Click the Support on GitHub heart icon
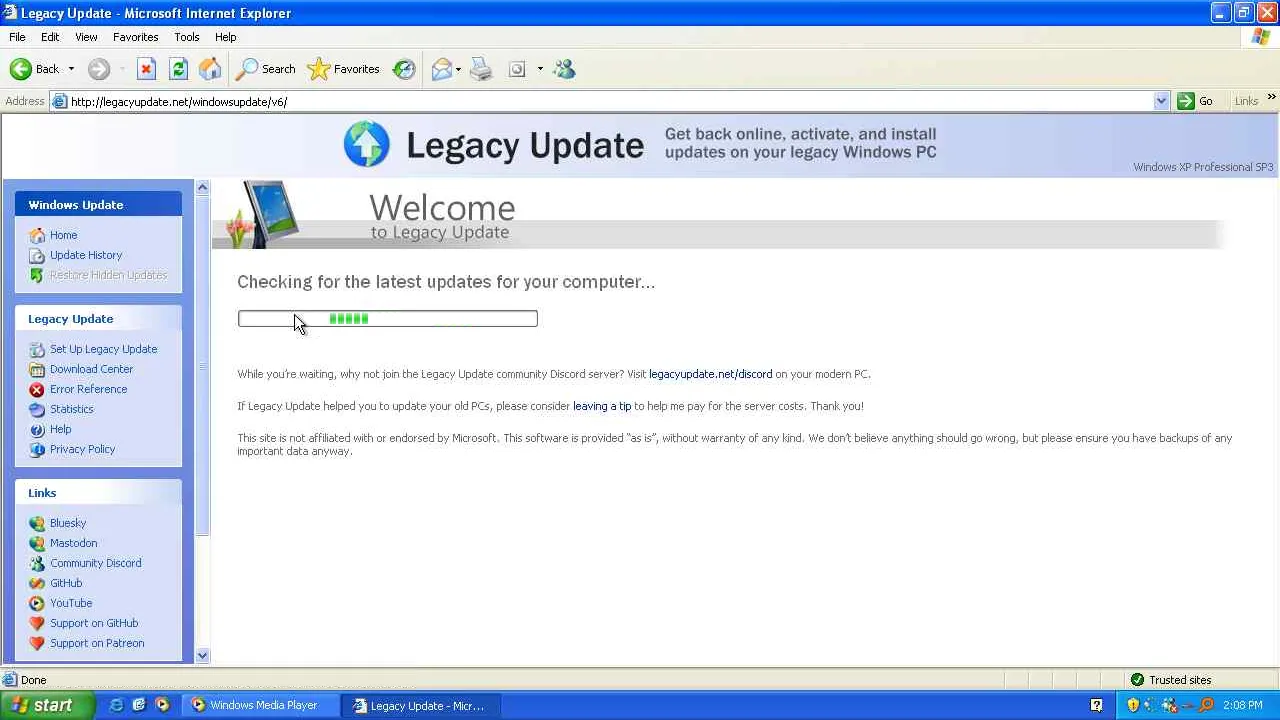Viewport: 1280px width, 720px height. click(x=37, y=623)
